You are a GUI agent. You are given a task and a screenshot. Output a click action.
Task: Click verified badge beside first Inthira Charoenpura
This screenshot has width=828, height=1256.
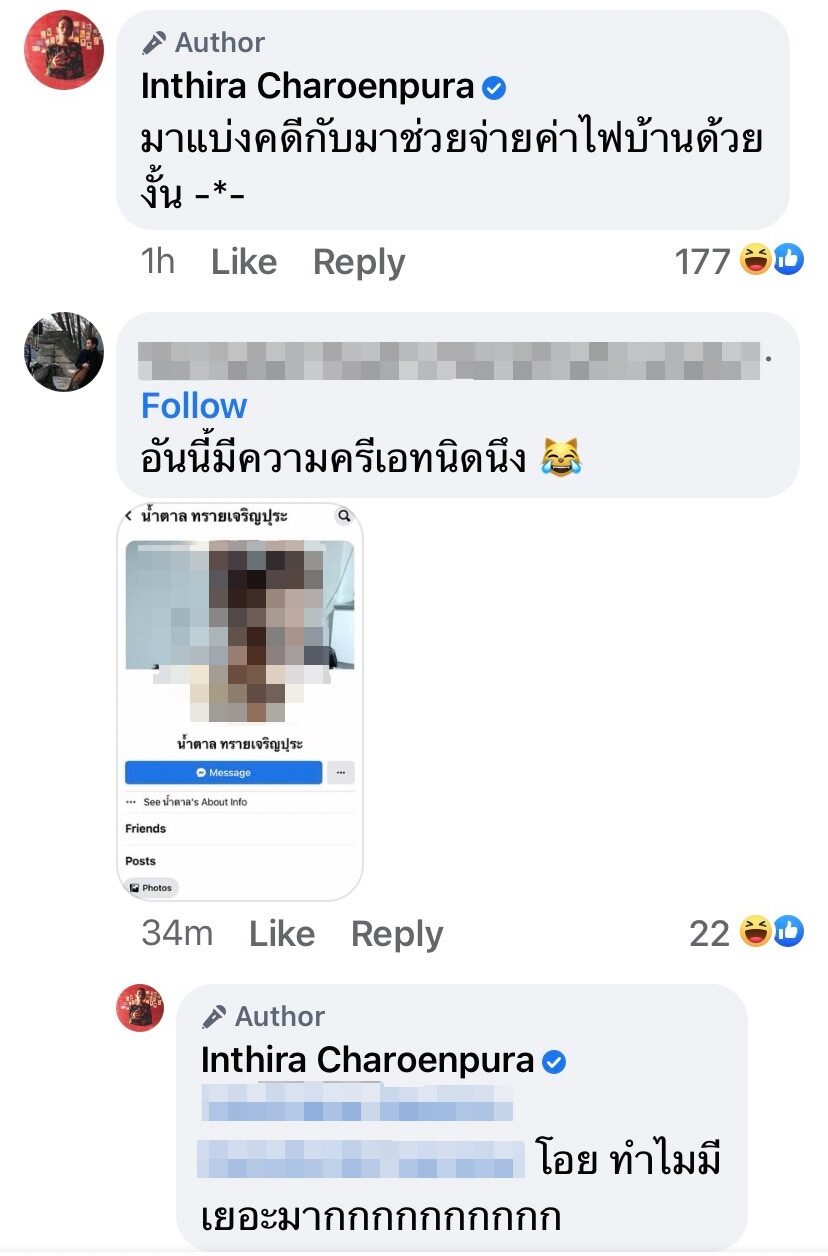tap(494, 88)
